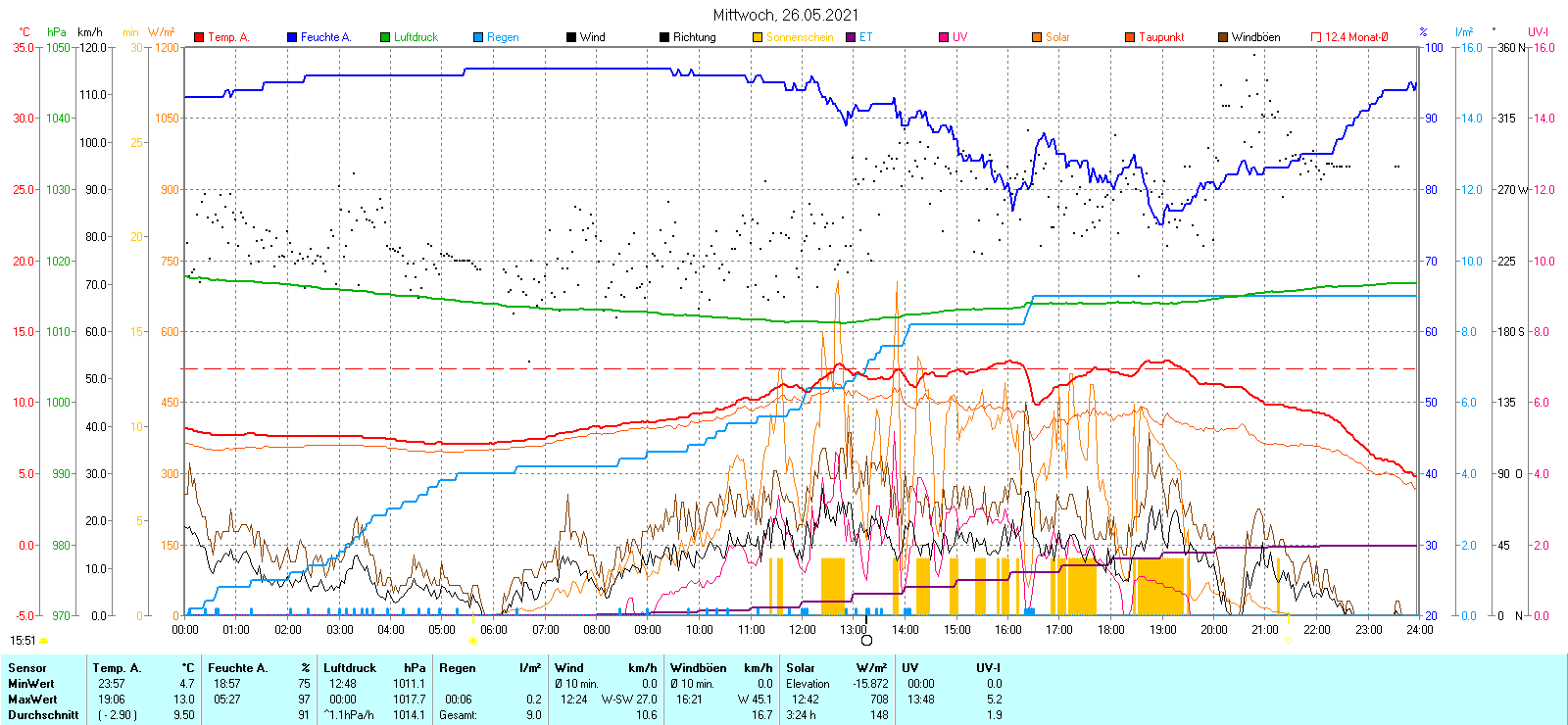Click the max wind time 12:24
The width and height of the screenshot is (1568, 725).
click(574, 700)
